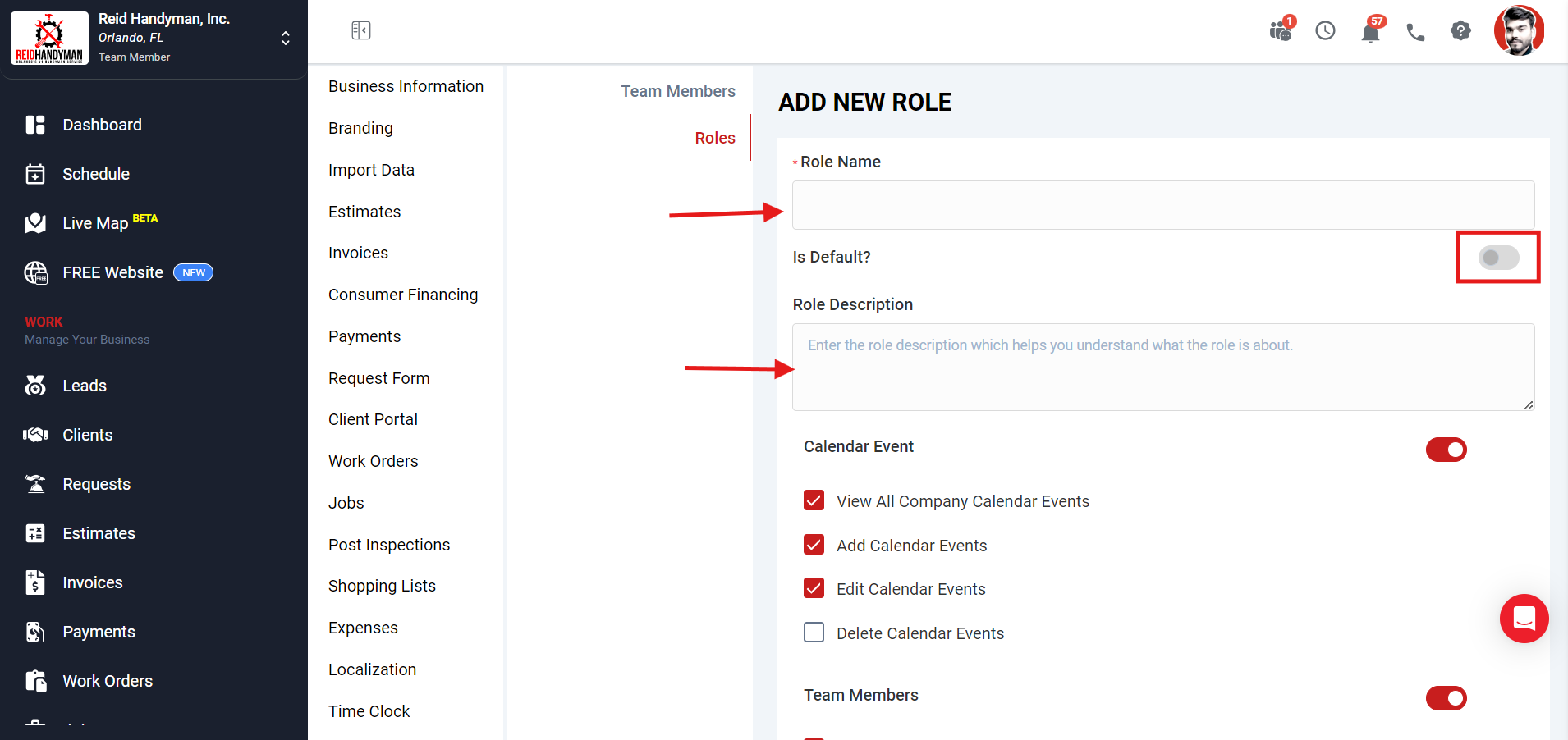1568x740 pixels.
Task: Select the Roles tab
Action: [714, 138]
